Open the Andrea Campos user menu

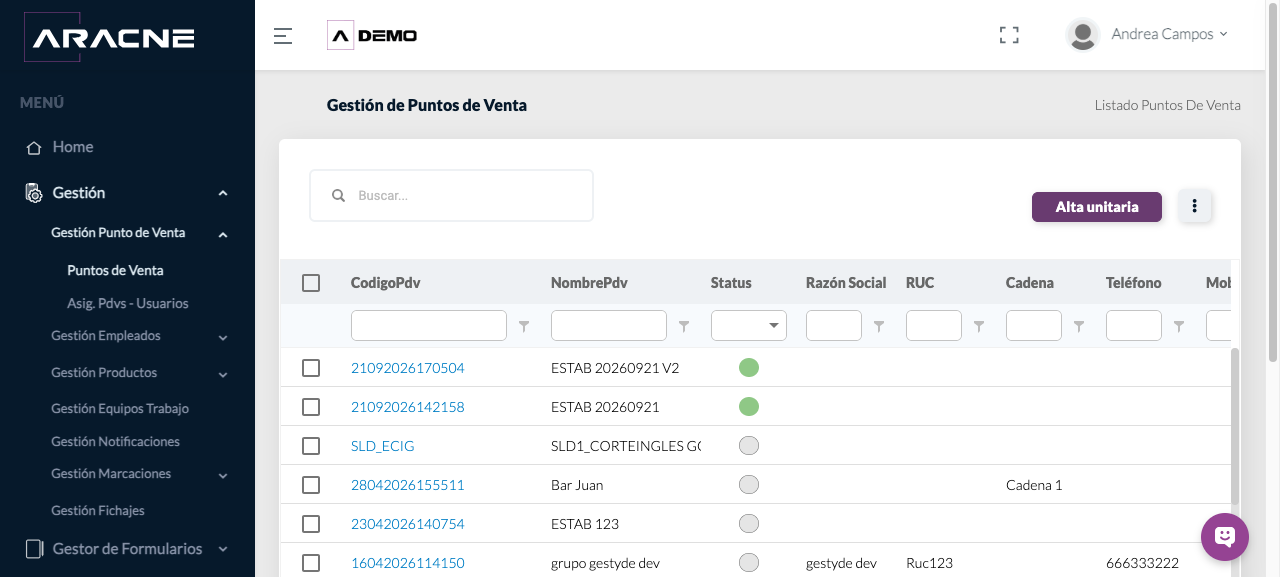point(1169,34)
